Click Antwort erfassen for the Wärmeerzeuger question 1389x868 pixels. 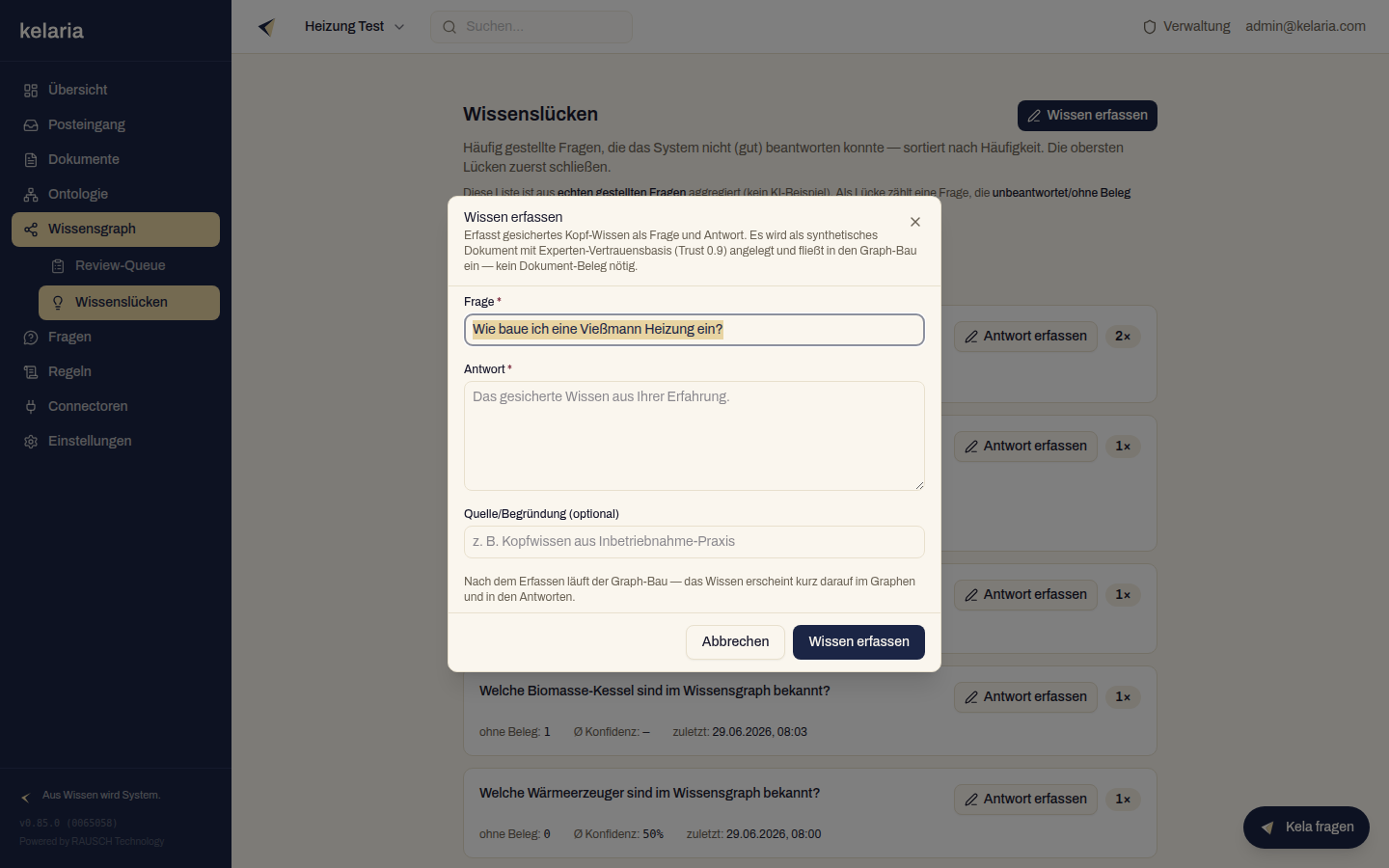[x=1025, y=800]
